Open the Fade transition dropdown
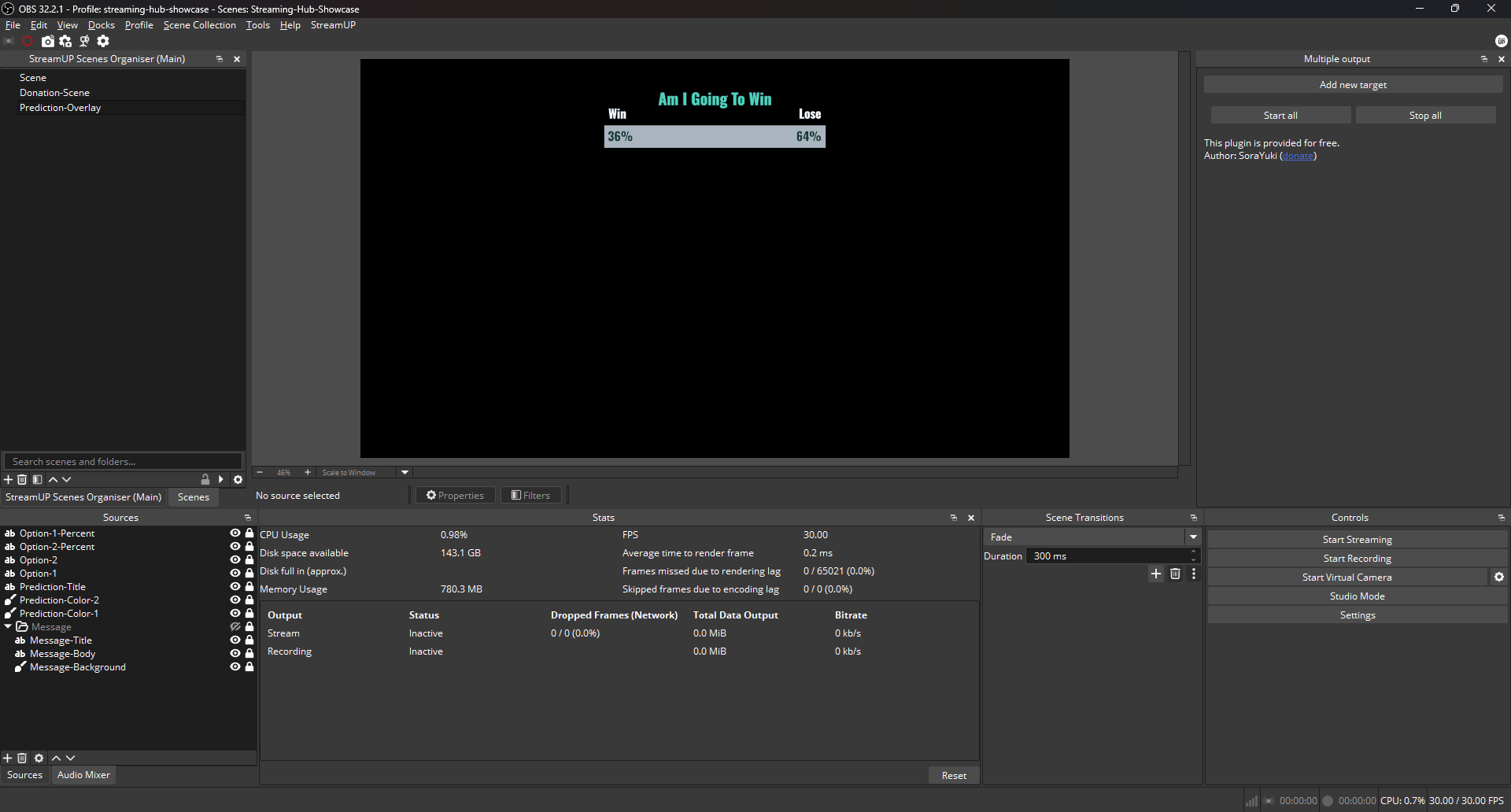Image resolution: width=1511 pixels, height=812 pixels. coord(1193,537)
